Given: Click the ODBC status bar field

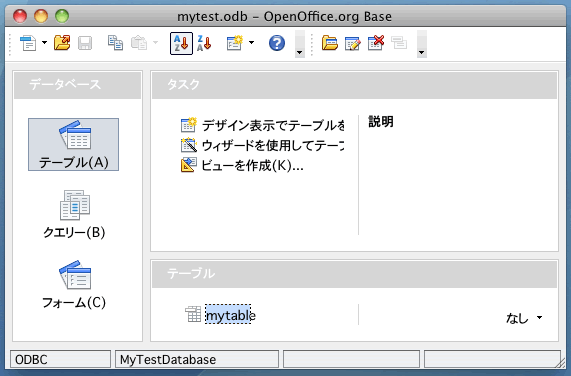Looking at the screenshot, I should [60, 360].
